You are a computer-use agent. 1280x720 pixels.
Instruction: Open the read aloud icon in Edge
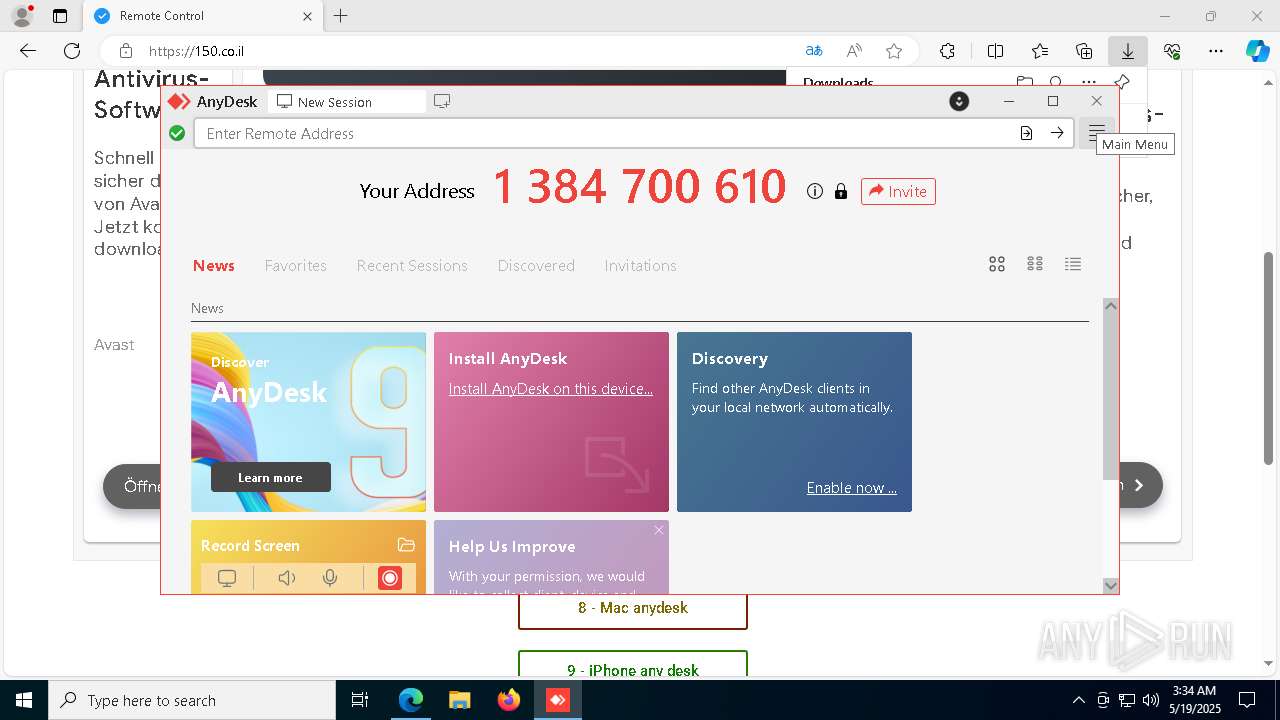point(854,51)
